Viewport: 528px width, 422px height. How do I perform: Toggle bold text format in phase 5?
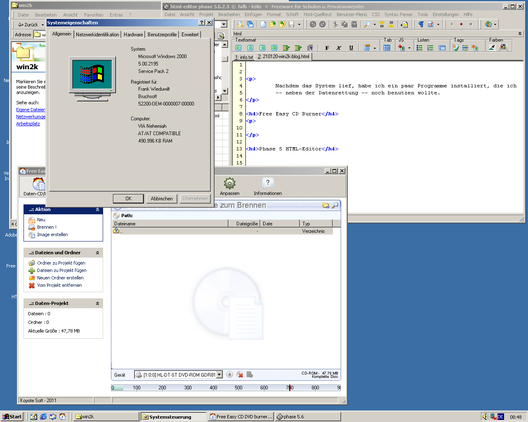(x=327, y=48)
